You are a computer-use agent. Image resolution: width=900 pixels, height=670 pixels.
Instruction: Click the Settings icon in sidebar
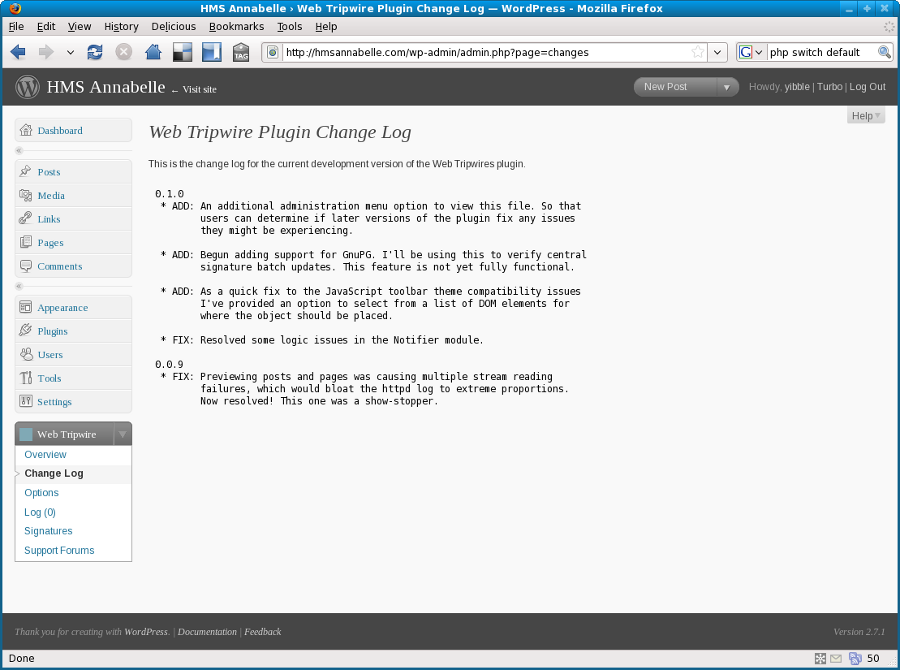click(x=25, y=401)
